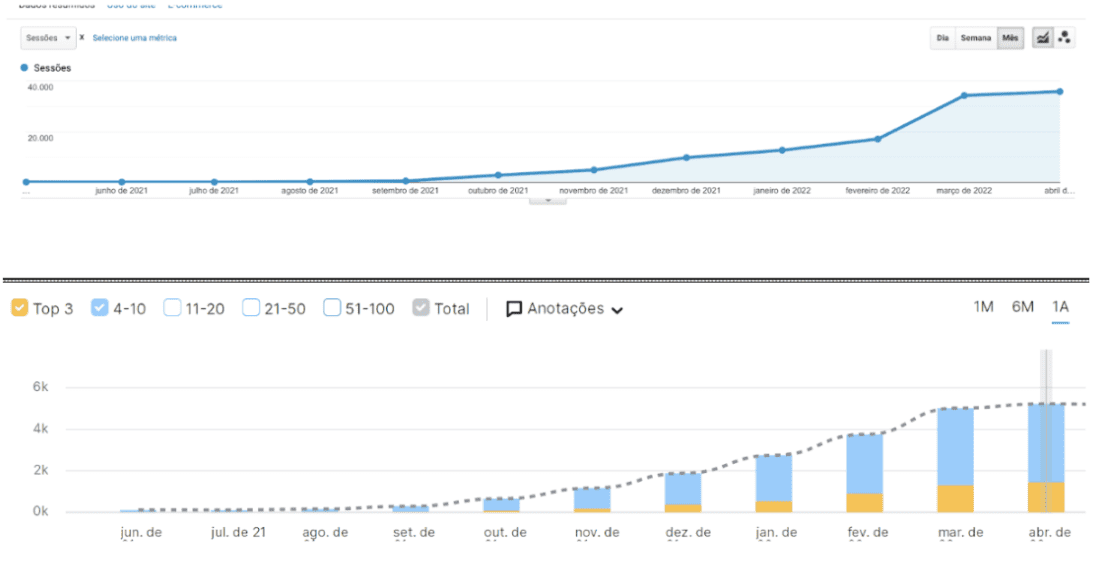Uncheck the Top 3 checkbox
This screenshot has height=567, width=1095.
20,308
